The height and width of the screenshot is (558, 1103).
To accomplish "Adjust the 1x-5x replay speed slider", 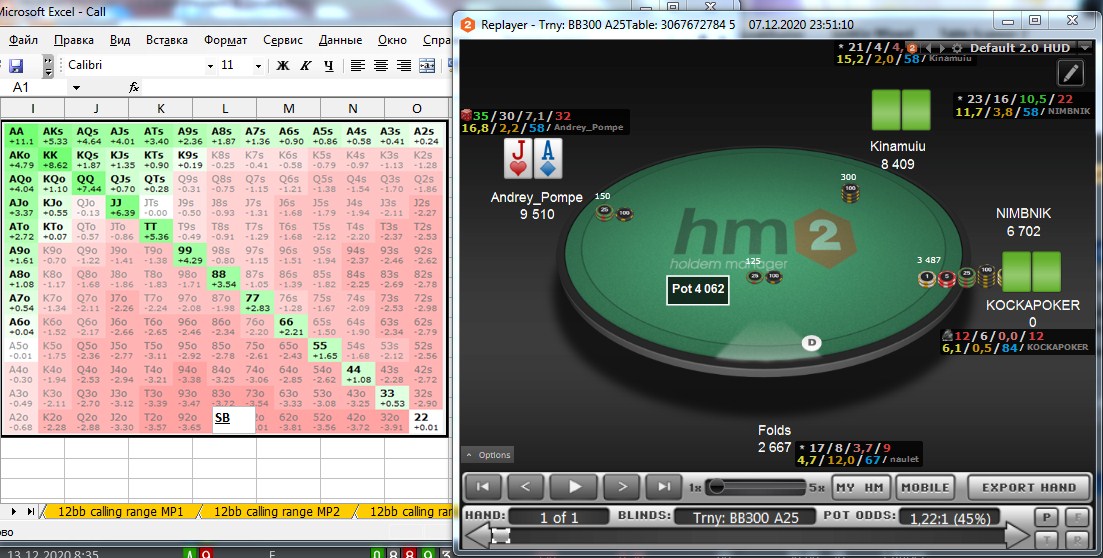I will click(756, 487).
